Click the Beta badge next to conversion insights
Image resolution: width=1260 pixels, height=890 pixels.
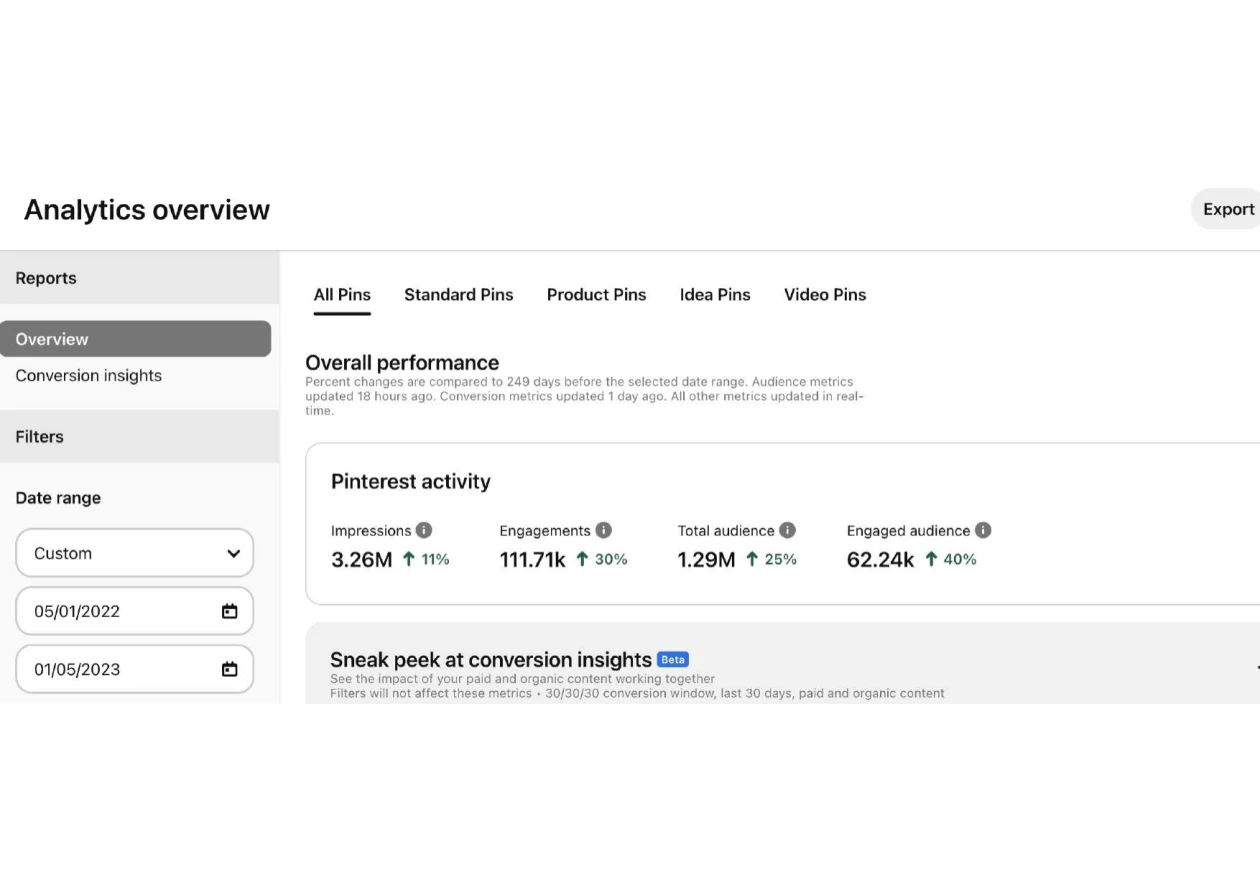click(672, 659)
